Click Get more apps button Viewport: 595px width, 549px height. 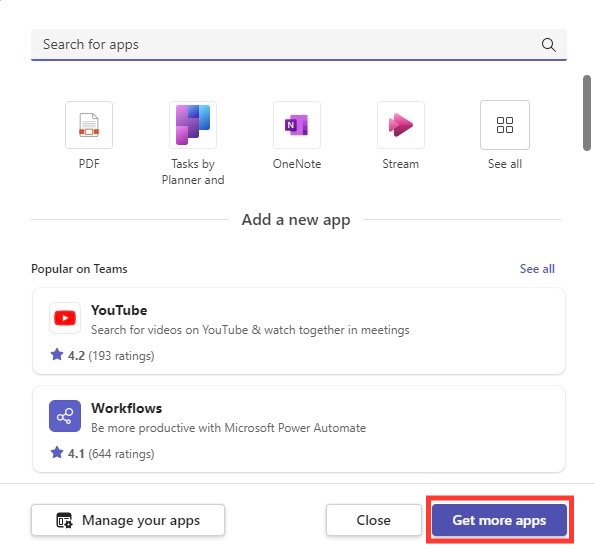(x=499, y=520)
